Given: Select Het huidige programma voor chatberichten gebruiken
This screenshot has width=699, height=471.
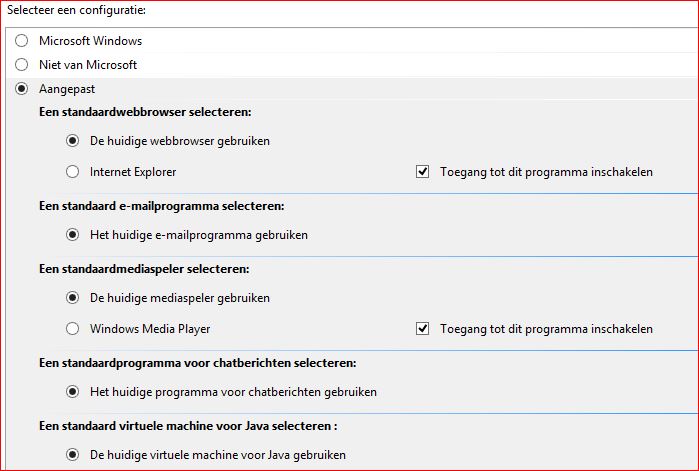Looking at the screenshot, I should pos(73,392).
